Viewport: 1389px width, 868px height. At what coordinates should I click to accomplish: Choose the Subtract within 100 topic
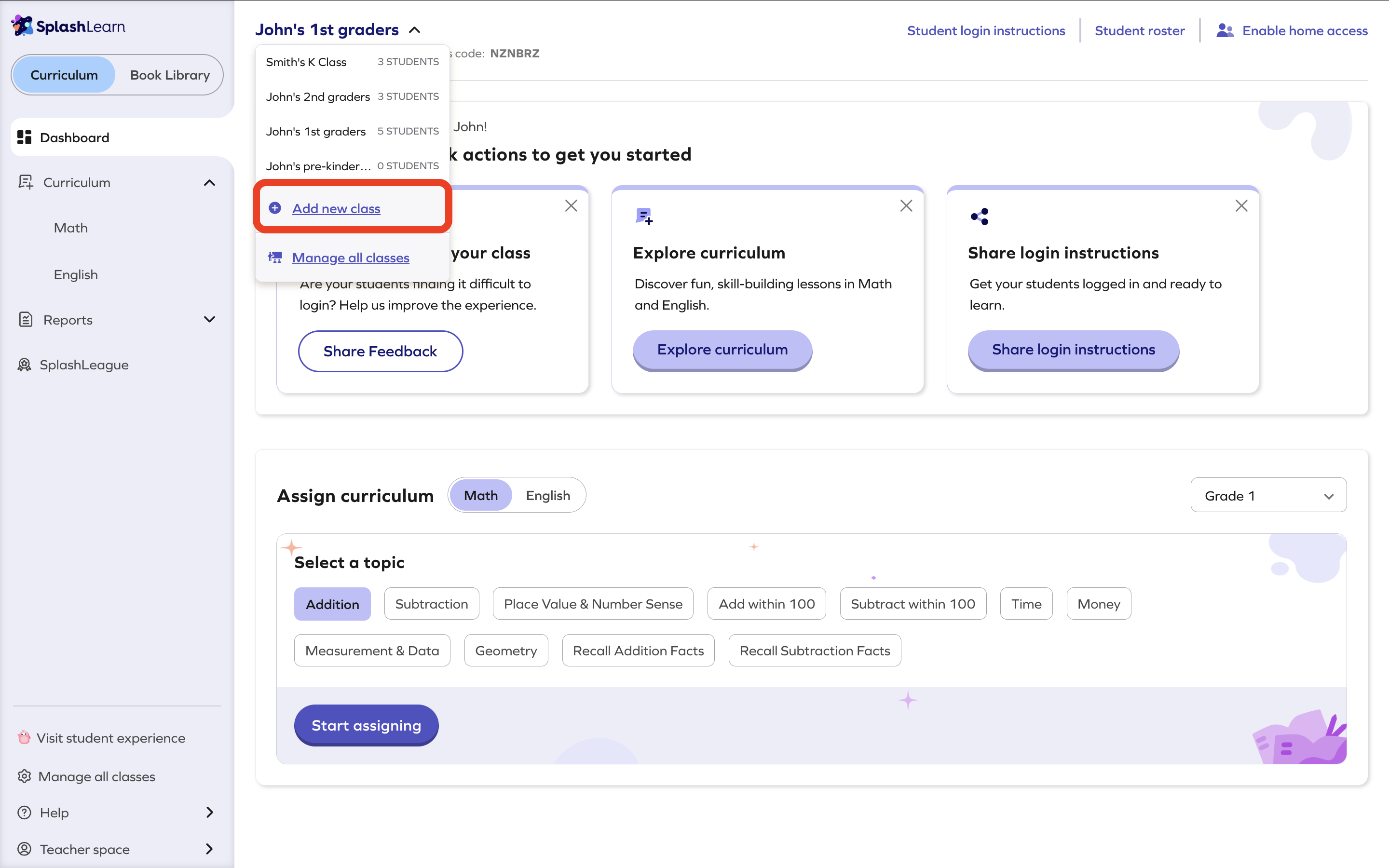(x=913, y=604)
